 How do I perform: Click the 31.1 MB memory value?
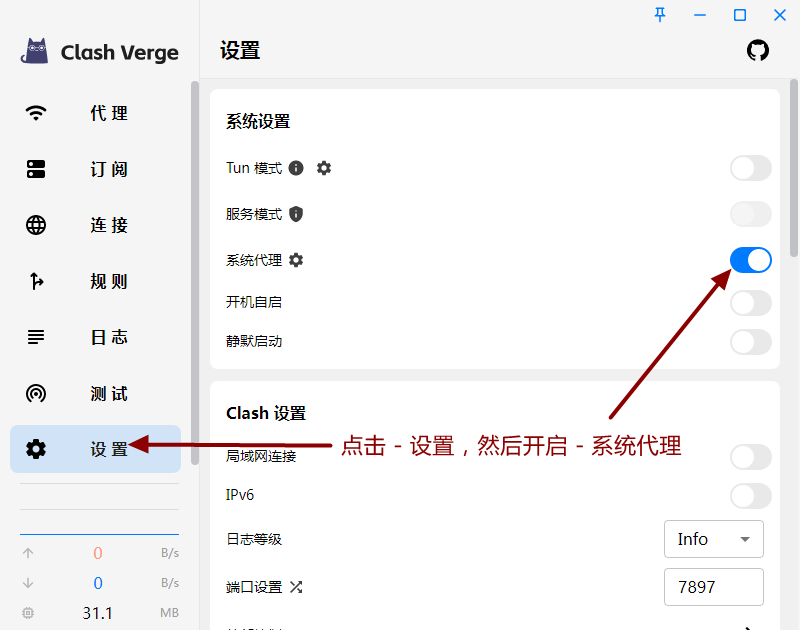97,613
